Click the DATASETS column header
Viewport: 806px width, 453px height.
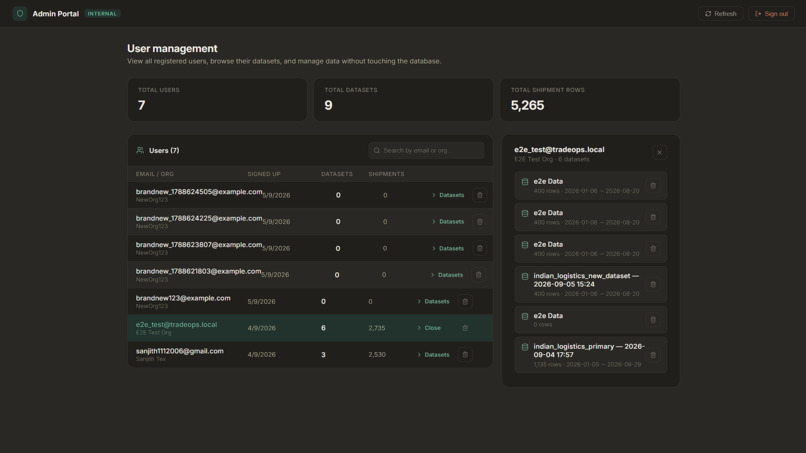[337, 174]
